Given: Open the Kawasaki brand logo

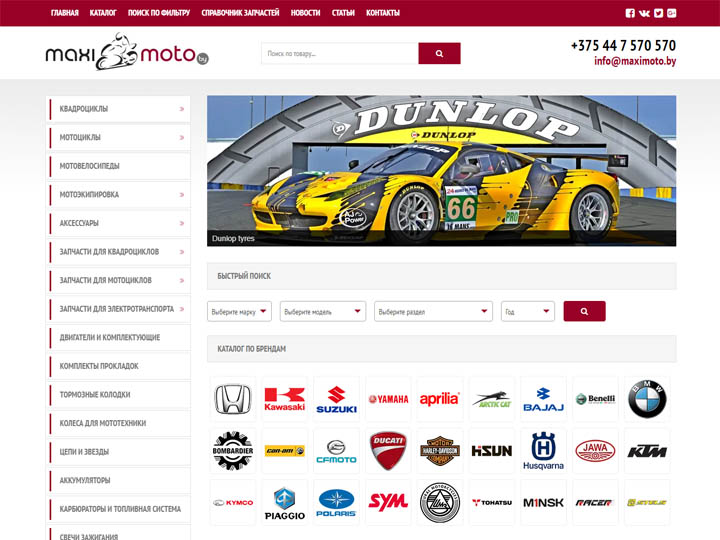Looking at the screenshot, I should [285, 399].
